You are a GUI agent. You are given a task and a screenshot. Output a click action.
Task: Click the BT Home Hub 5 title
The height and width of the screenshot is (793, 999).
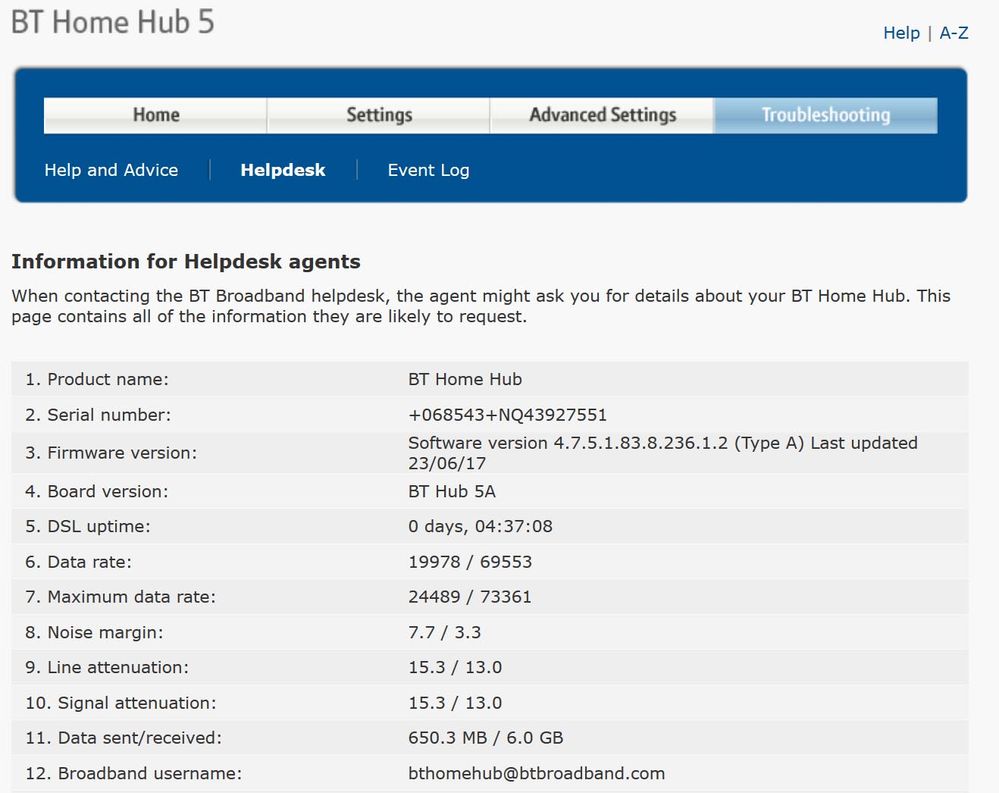[x=113, y=22]
